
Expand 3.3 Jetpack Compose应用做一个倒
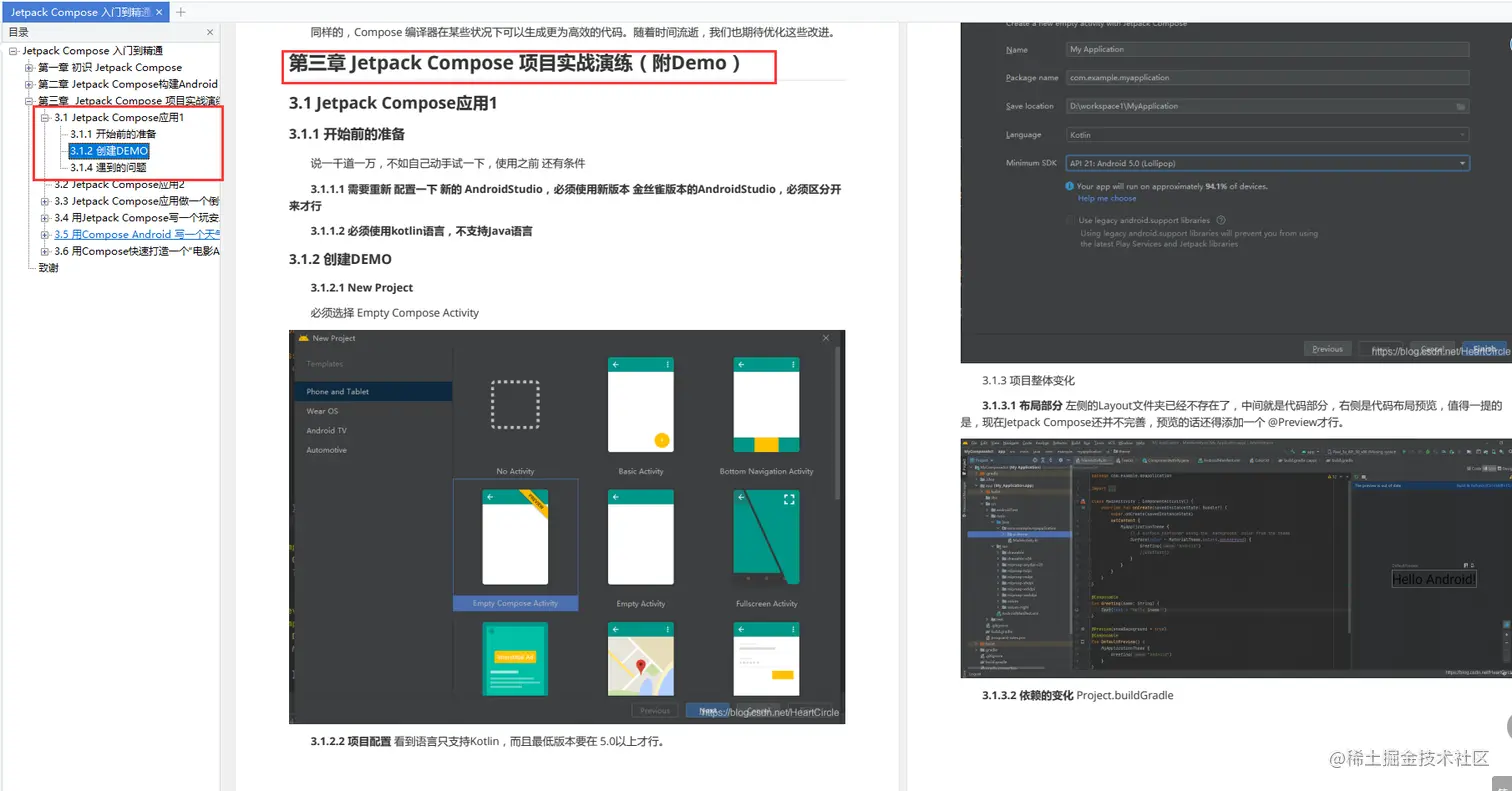coord(45,201)
